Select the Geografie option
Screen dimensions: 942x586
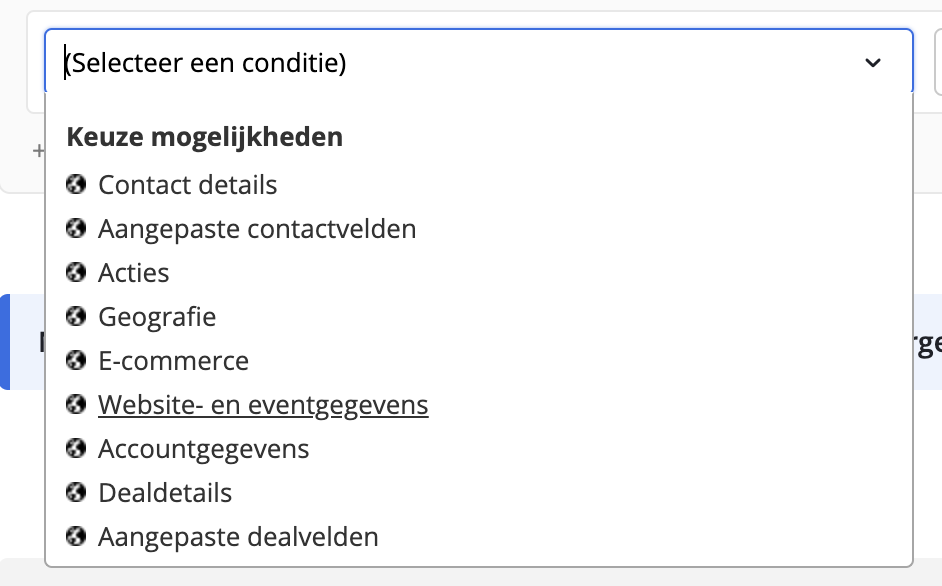tap(157, 317)
